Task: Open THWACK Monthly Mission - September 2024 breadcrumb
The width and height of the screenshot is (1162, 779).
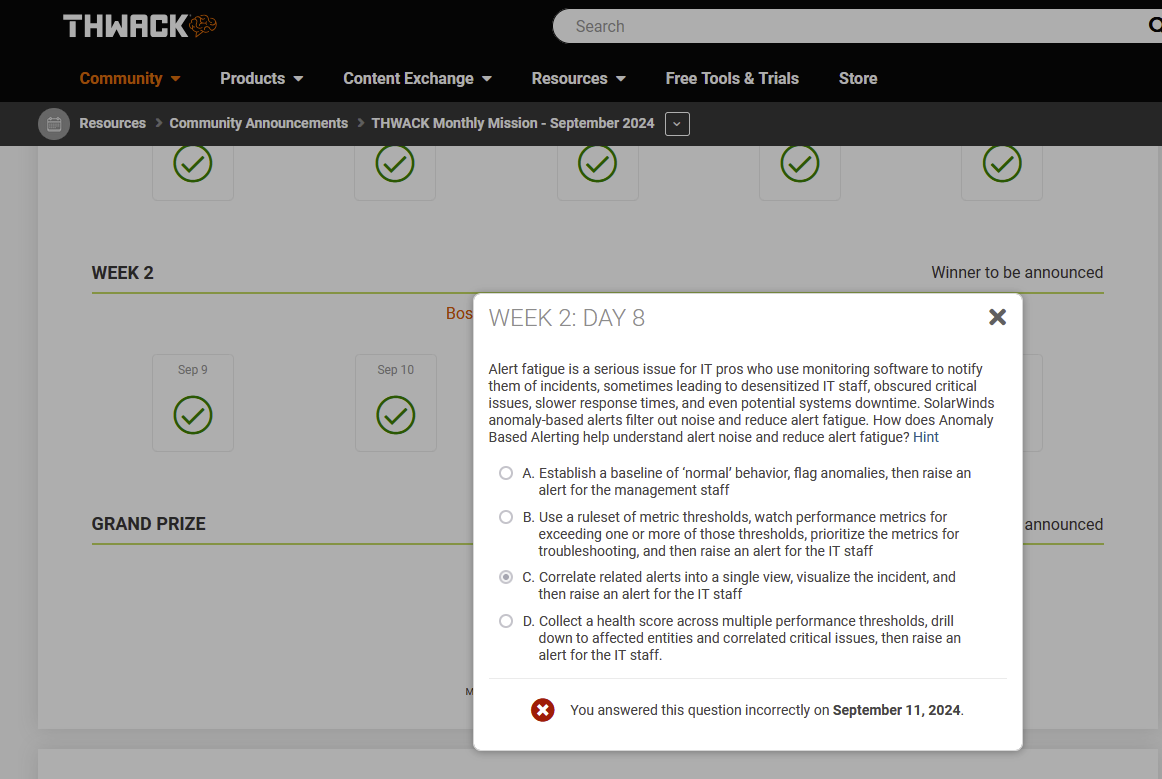Action: [x=513, y=123]
